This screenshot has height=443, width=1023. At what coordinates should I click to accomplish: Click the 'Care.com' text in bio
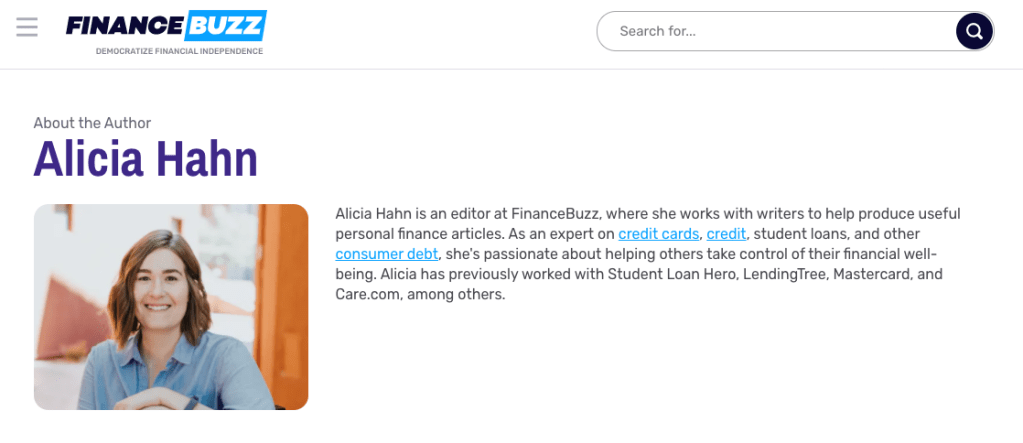(367, 294)
